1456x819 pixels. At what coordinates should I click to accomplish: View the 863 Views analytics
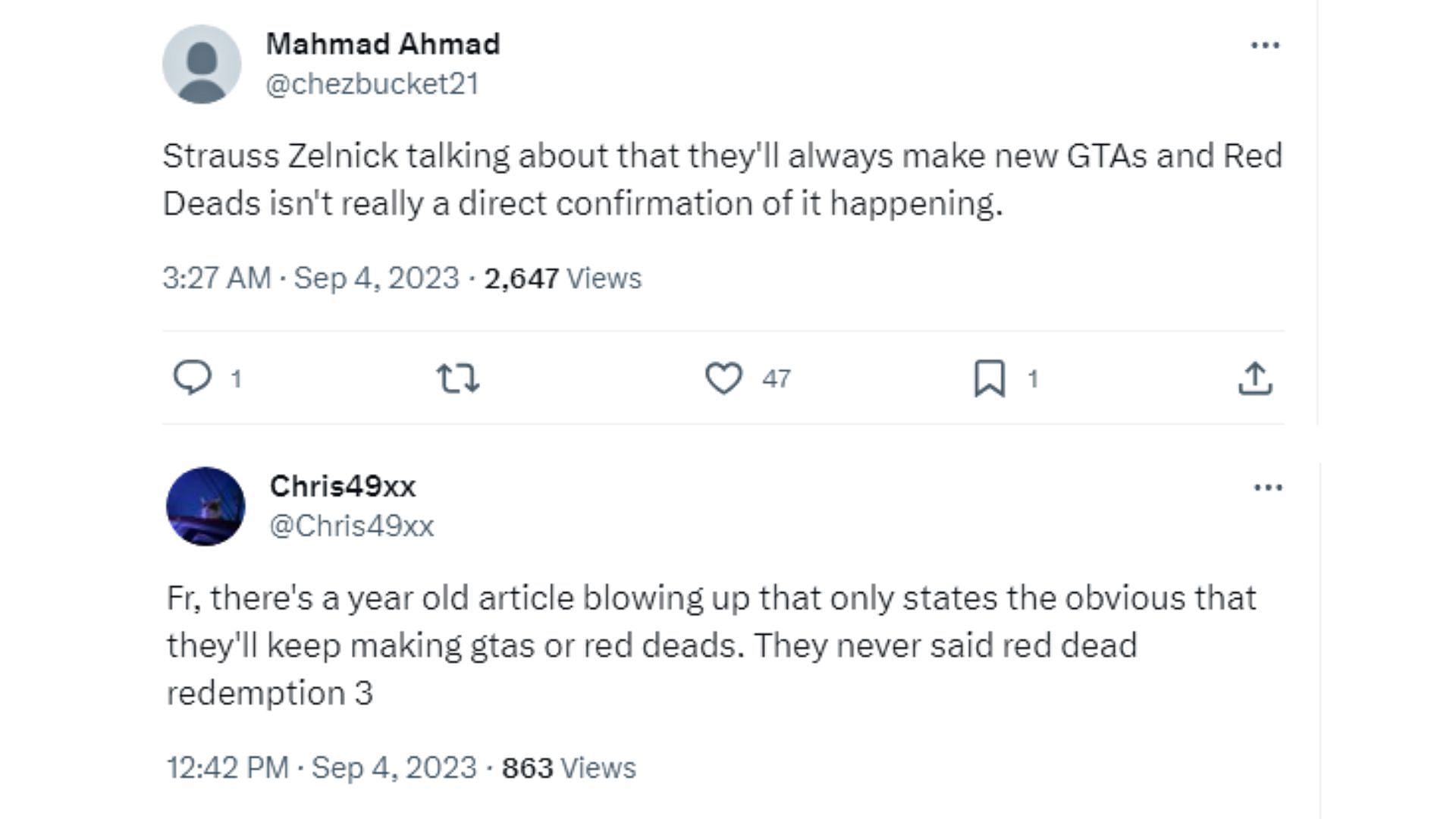click(569, 768)
